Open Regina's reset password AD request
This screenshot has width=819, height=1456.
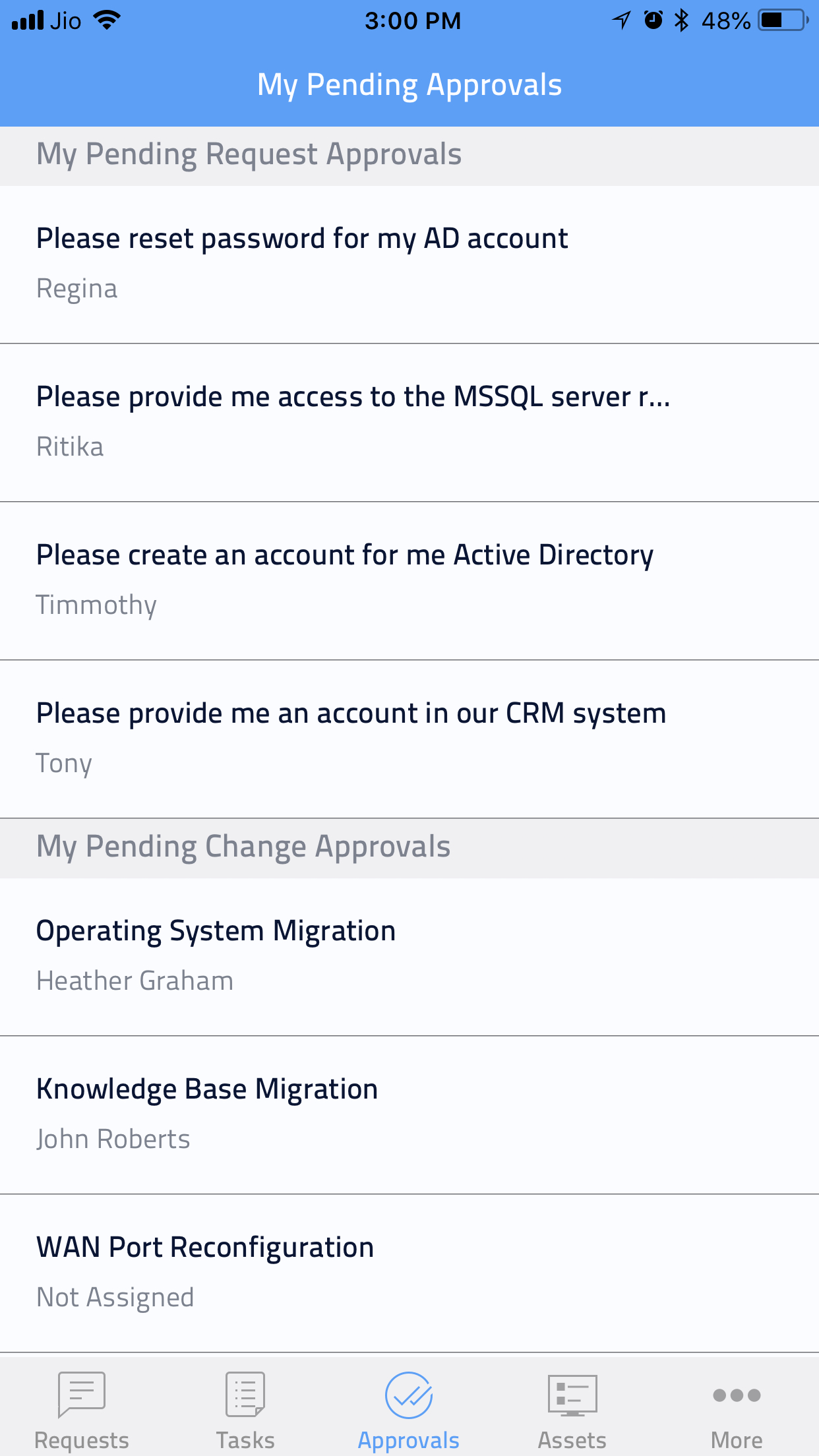(x=409, y=264)
